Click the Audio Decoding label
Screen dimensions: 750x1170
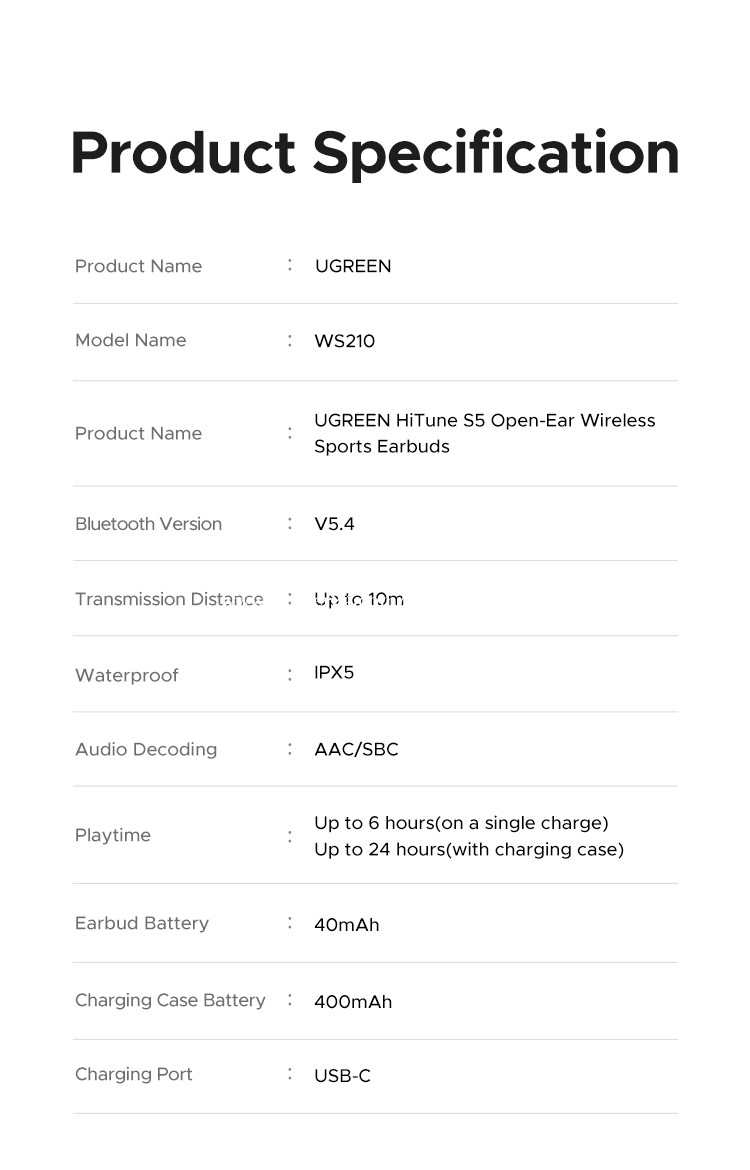(x=146, y=749)
